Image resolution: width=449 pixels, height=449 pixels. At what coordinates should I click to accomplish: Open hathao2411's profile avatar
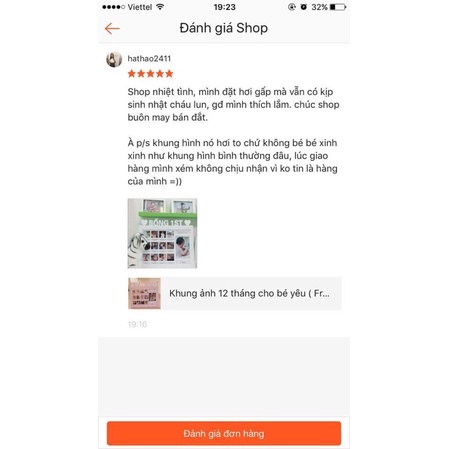pyautogui.click(x=114, y=60)
